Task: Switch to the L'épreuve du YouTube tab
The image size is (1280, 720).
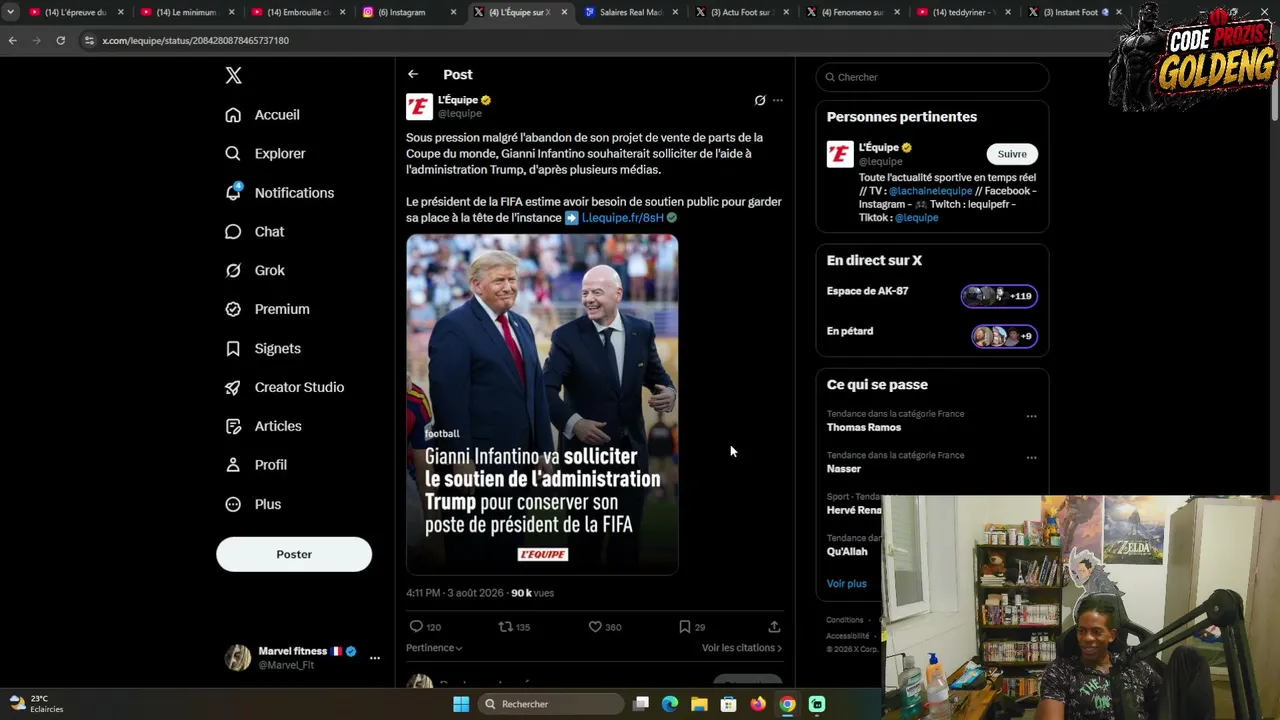Action: click(75, 12)
